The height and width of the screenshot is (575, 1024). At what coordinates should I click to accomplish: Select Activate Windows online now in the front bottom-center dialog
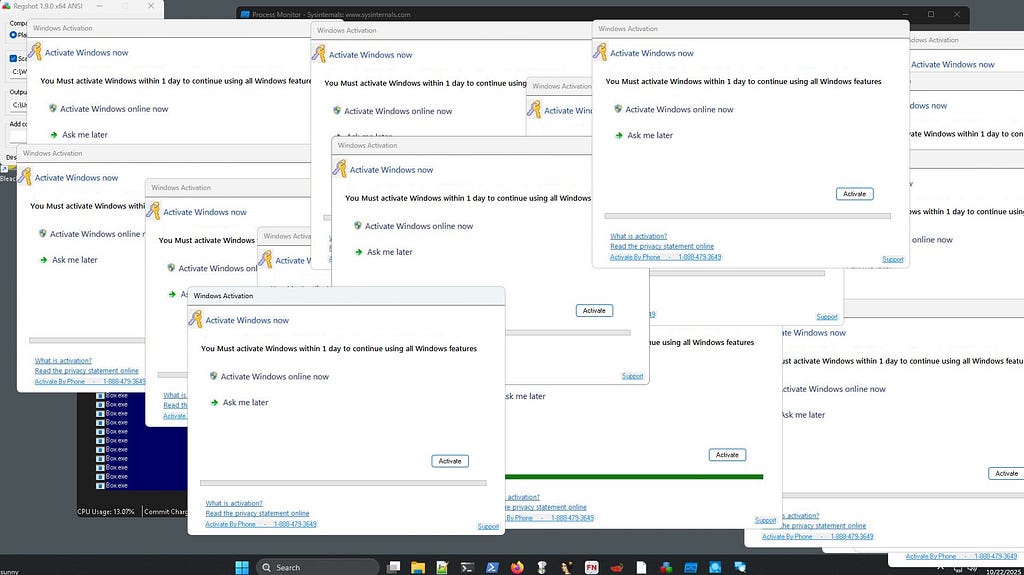click(x=275, y=376)
